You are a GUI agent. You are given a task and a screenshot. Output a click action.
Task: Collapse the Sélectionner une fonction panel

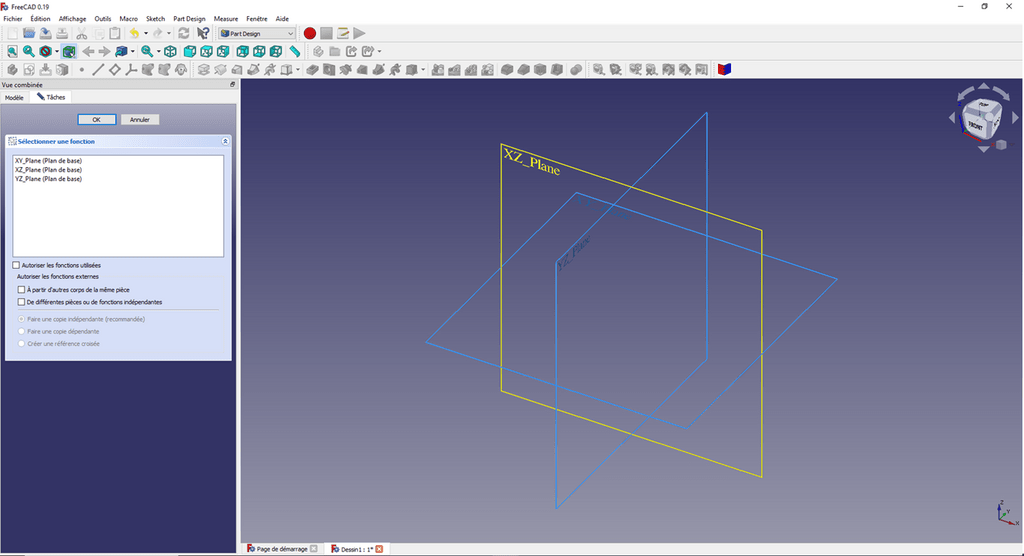click(225, 141)
